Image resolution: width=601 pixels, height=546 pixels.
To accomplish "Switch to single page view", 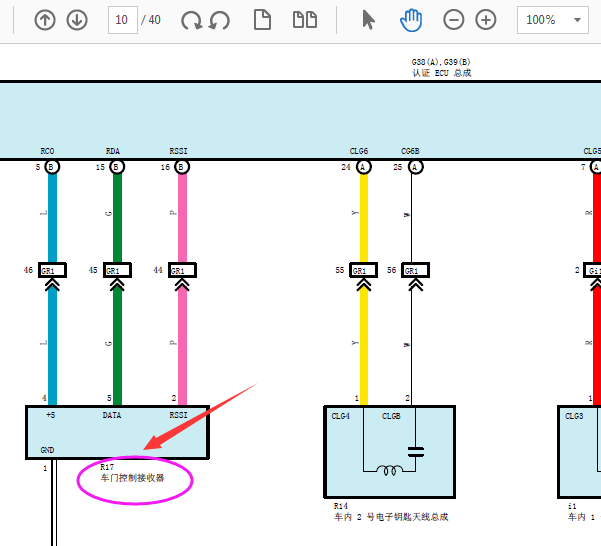I will [x=263, y=20].
